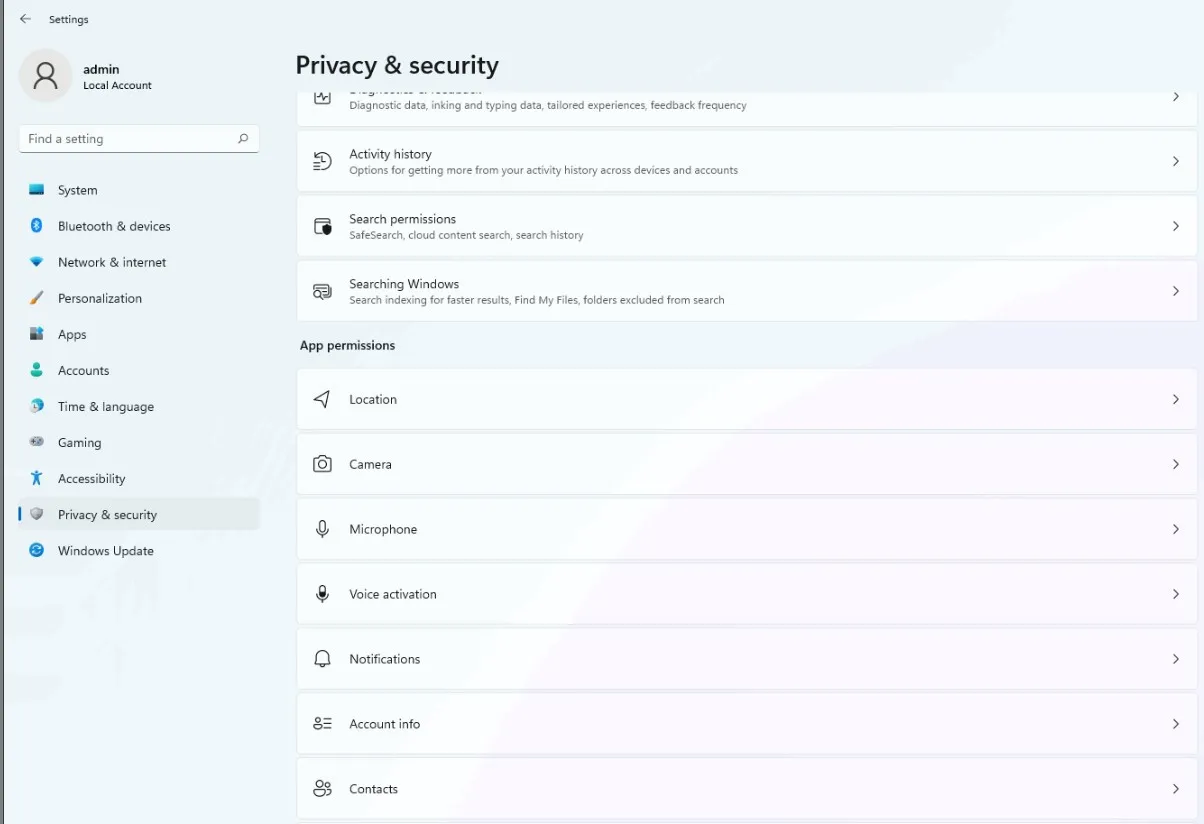Image resolution: width=1204 pixels, height=824 pixels.
Task: Open the Location permission row label
Action: tap(373, 399)
